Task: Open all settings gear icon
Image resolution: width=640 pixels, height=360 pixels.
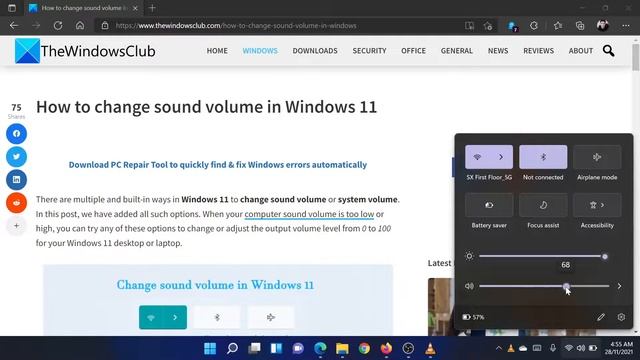Action: pyautogui.click(x=621, y=317)
